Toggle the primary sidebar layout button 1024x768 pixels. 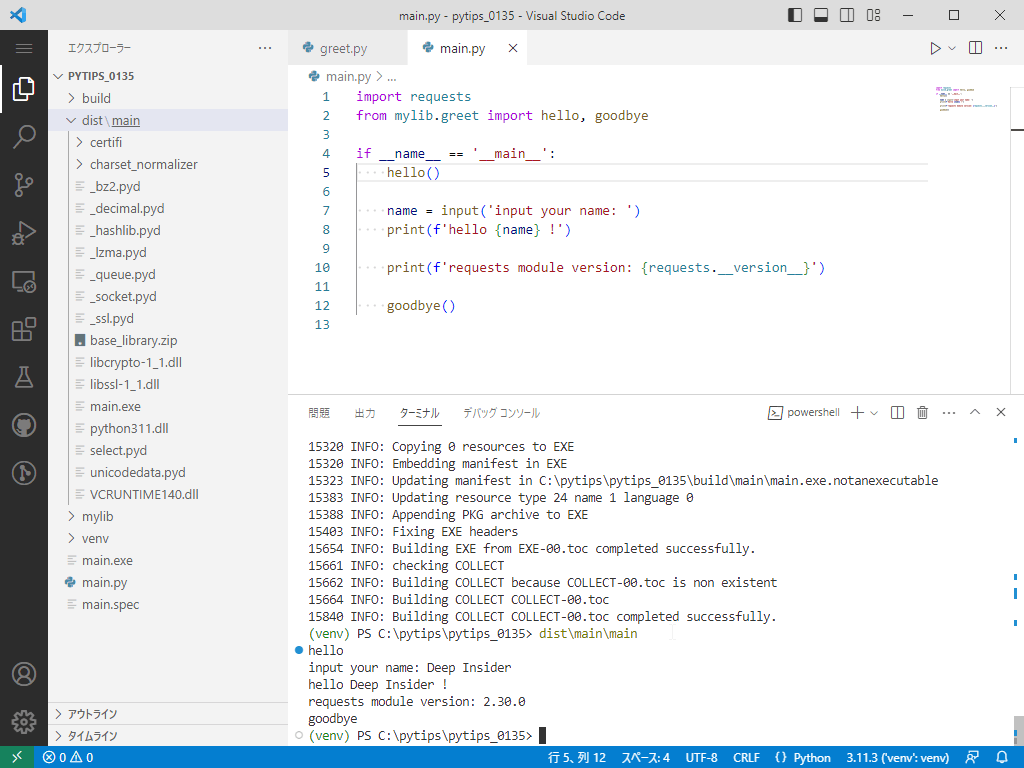pyautogui.click(x=795, y=15)
